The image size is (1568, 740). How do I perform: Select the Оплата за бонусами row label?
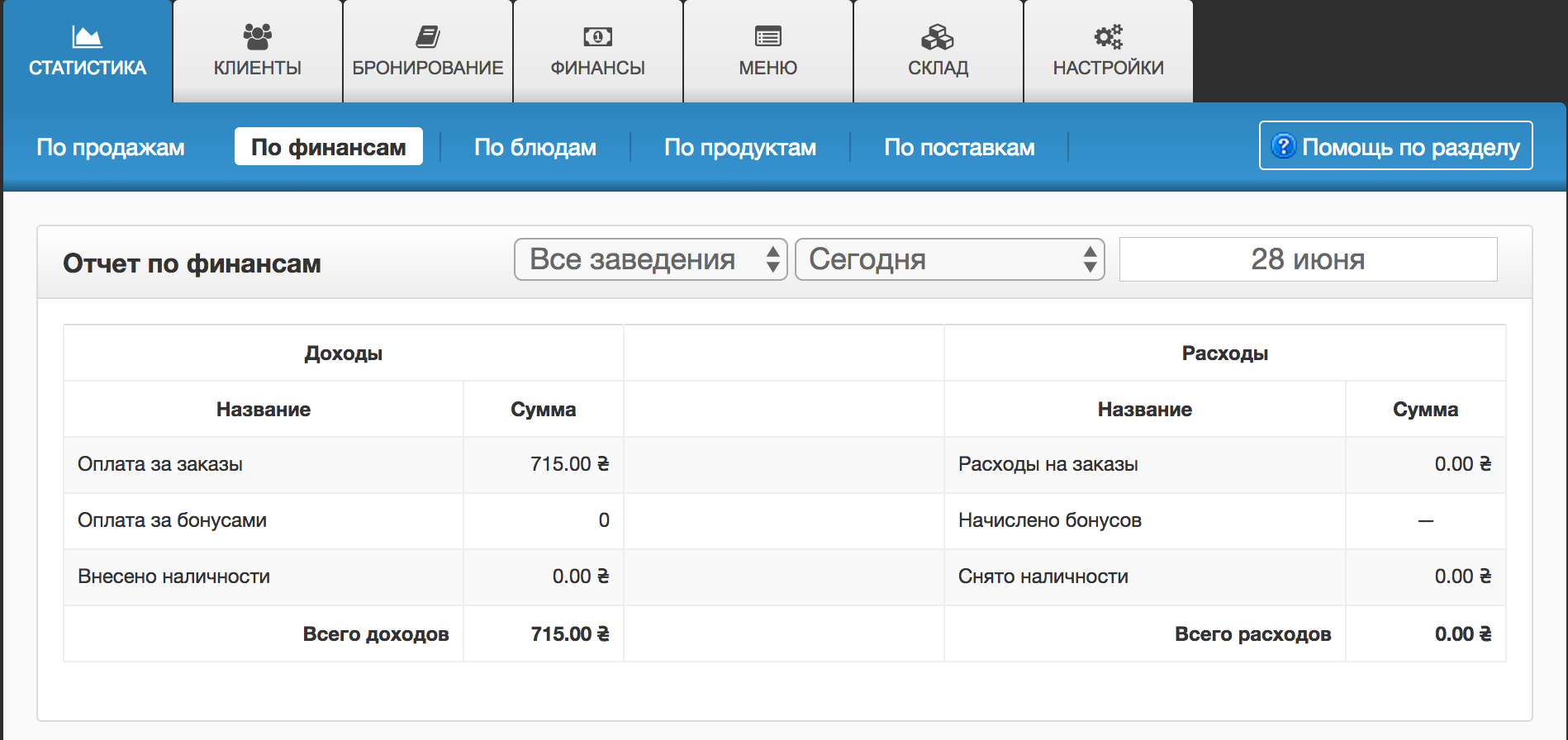[172, 520]
